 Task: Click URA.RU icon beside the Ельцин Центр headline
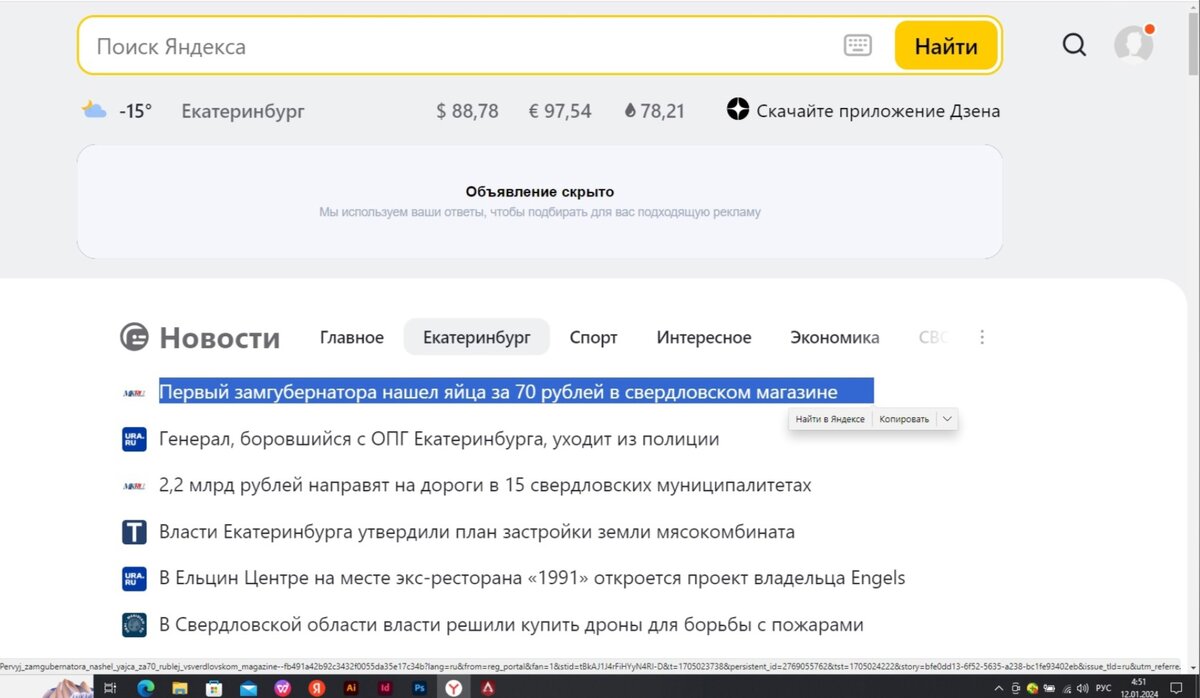pos(134,578)
